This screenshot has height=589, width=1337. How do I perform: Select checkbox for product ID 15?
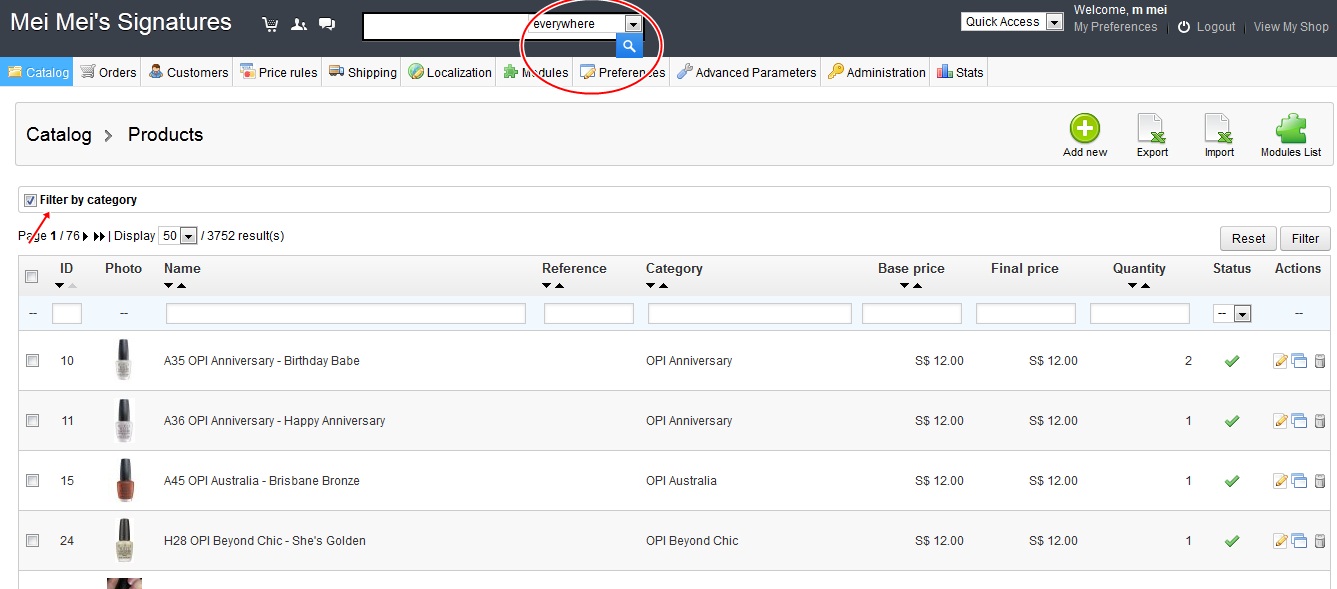pyautogui.click(x=32, y=480)
